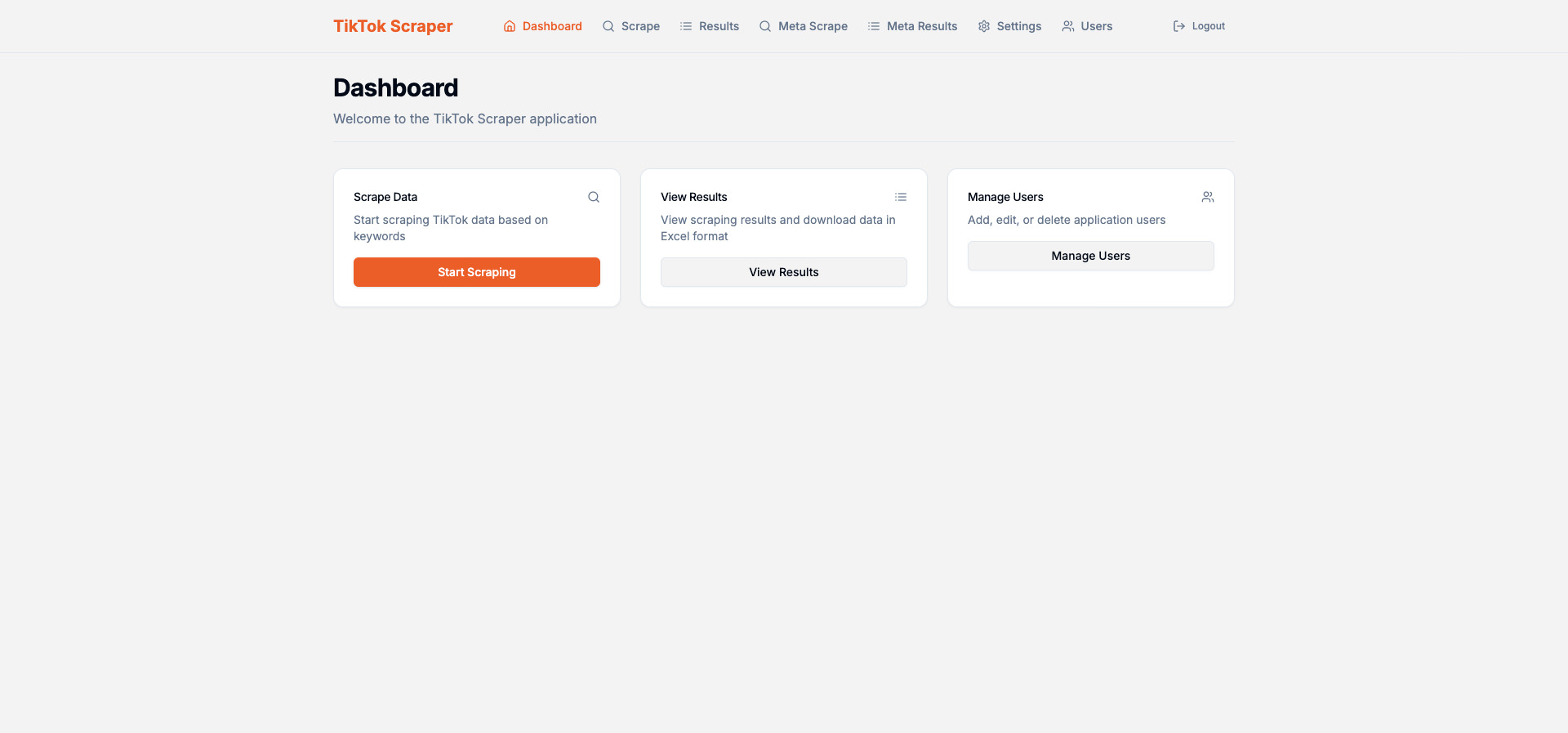Image resolution: width=1568 pixels, height=733 pixels.
Task: Click the home icon beside Dashboard
Action: [510, 26]
